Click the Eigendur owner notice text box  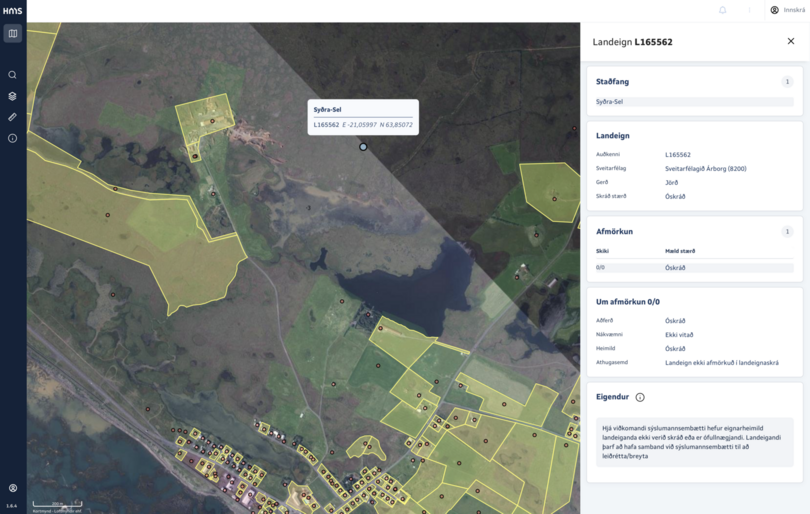click(x=694, y=442)
